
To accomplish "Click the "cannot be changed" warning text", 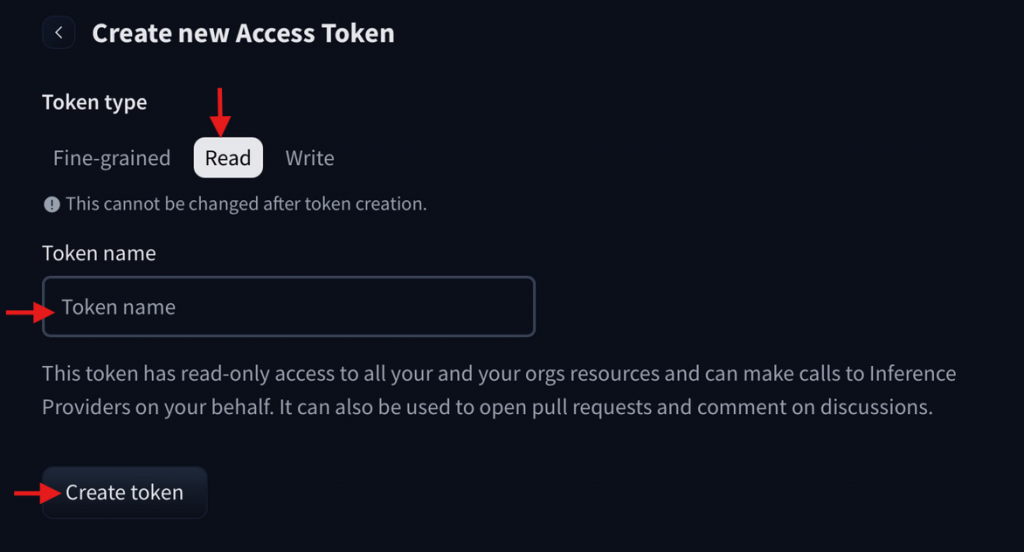I will [246, 204].
